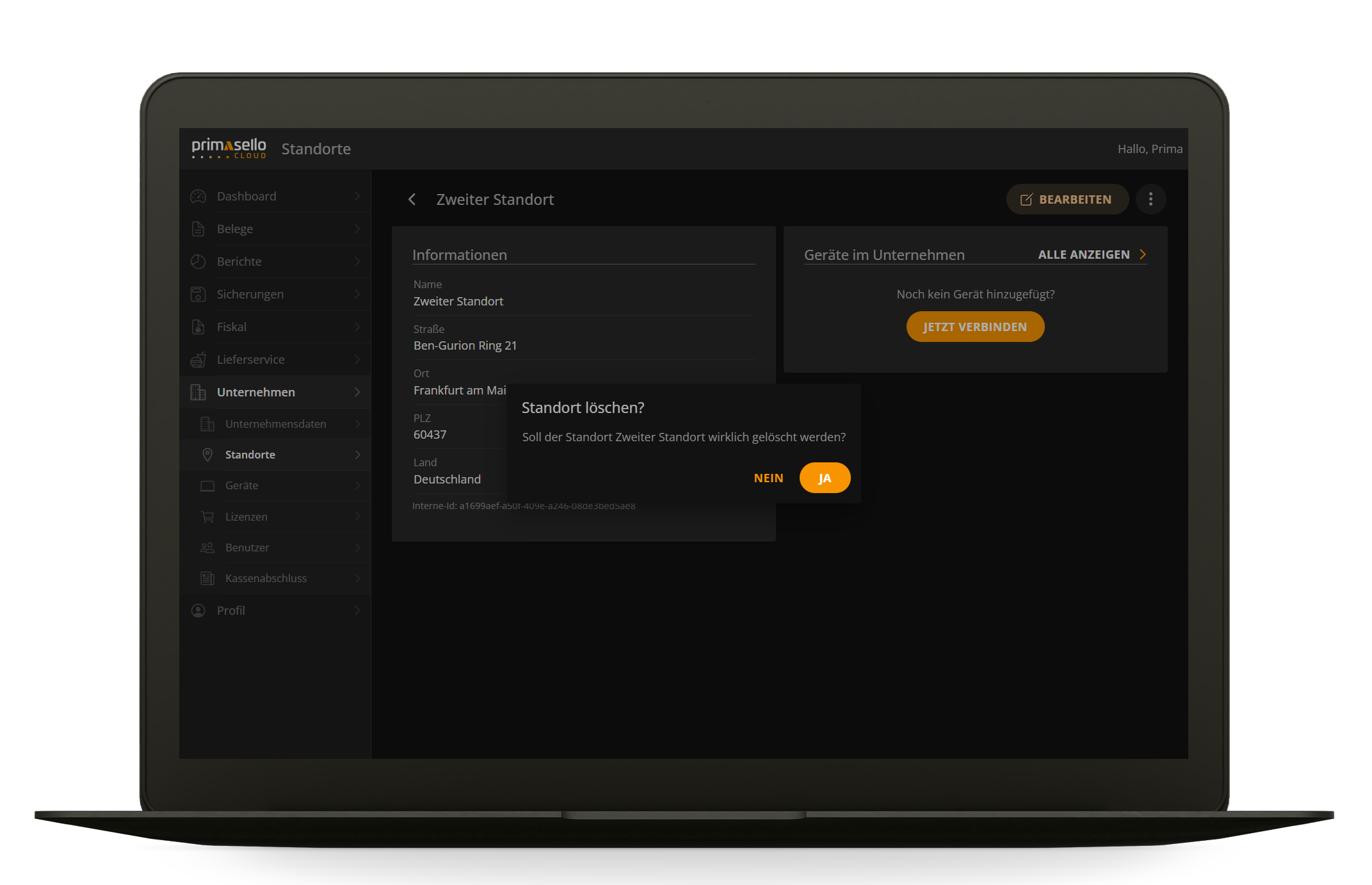This screenshot has height=885, width=1372.
Task: Go back using the left arrow
Action: [412, 200]
